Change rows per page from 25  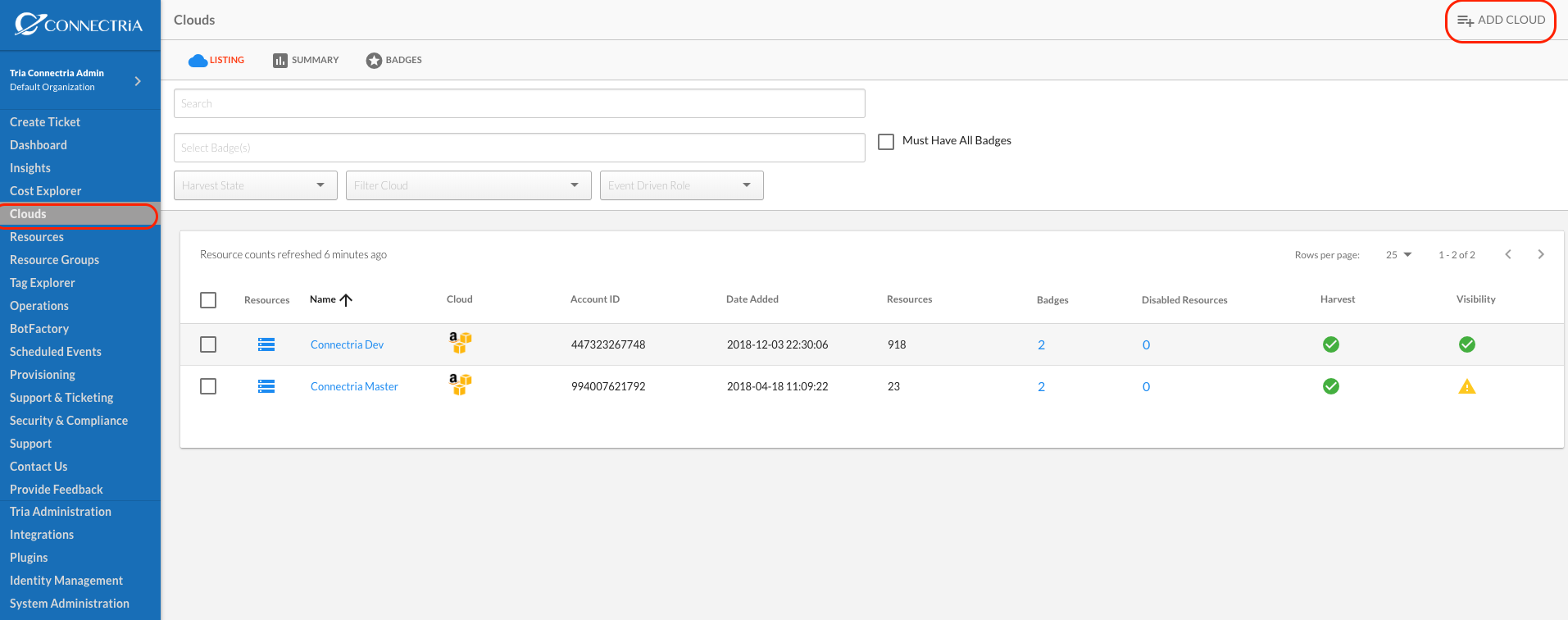[x=1398, y=255]
